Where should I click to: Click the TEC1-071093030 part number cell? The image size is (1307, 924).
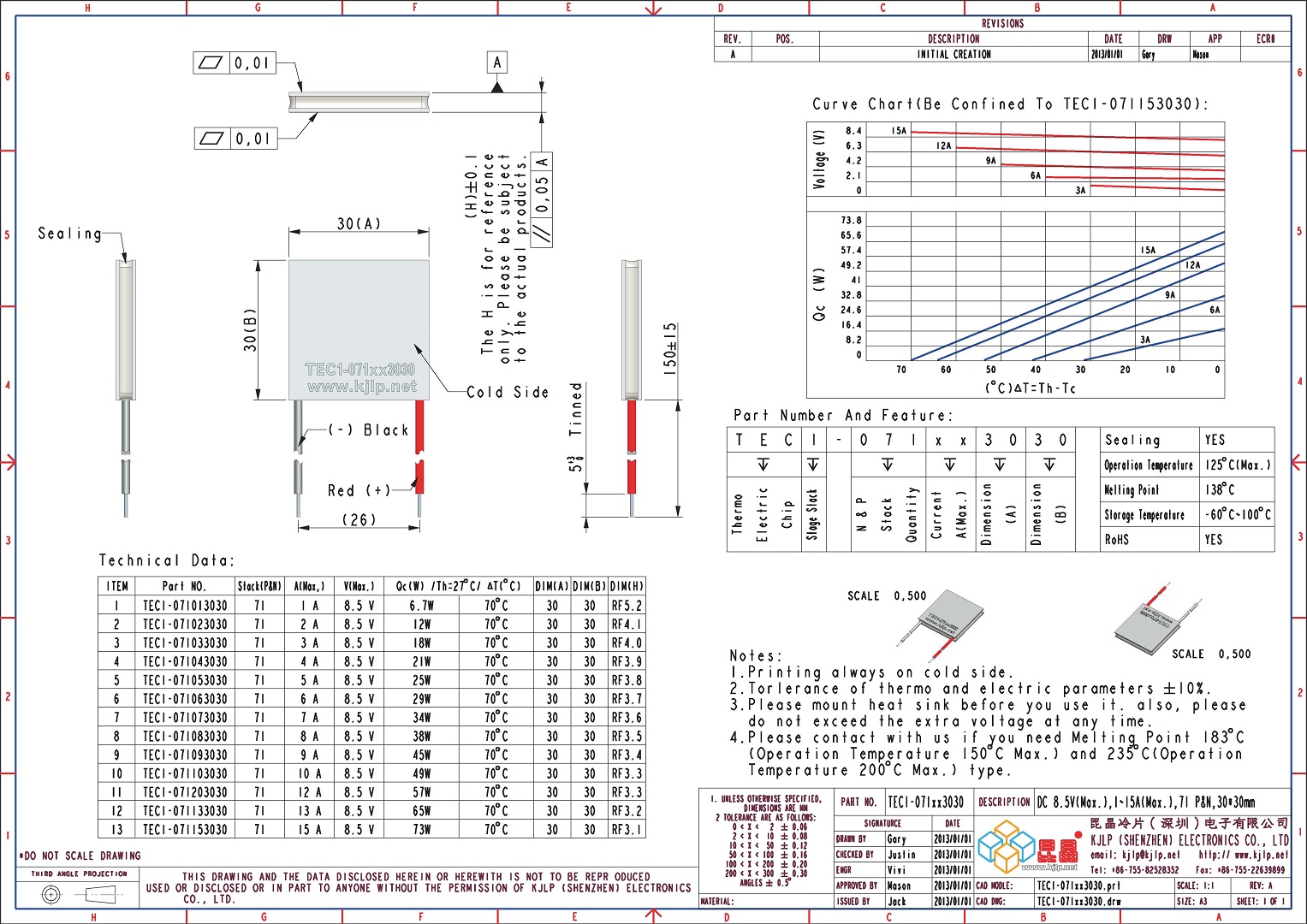(x=185, y=755)
